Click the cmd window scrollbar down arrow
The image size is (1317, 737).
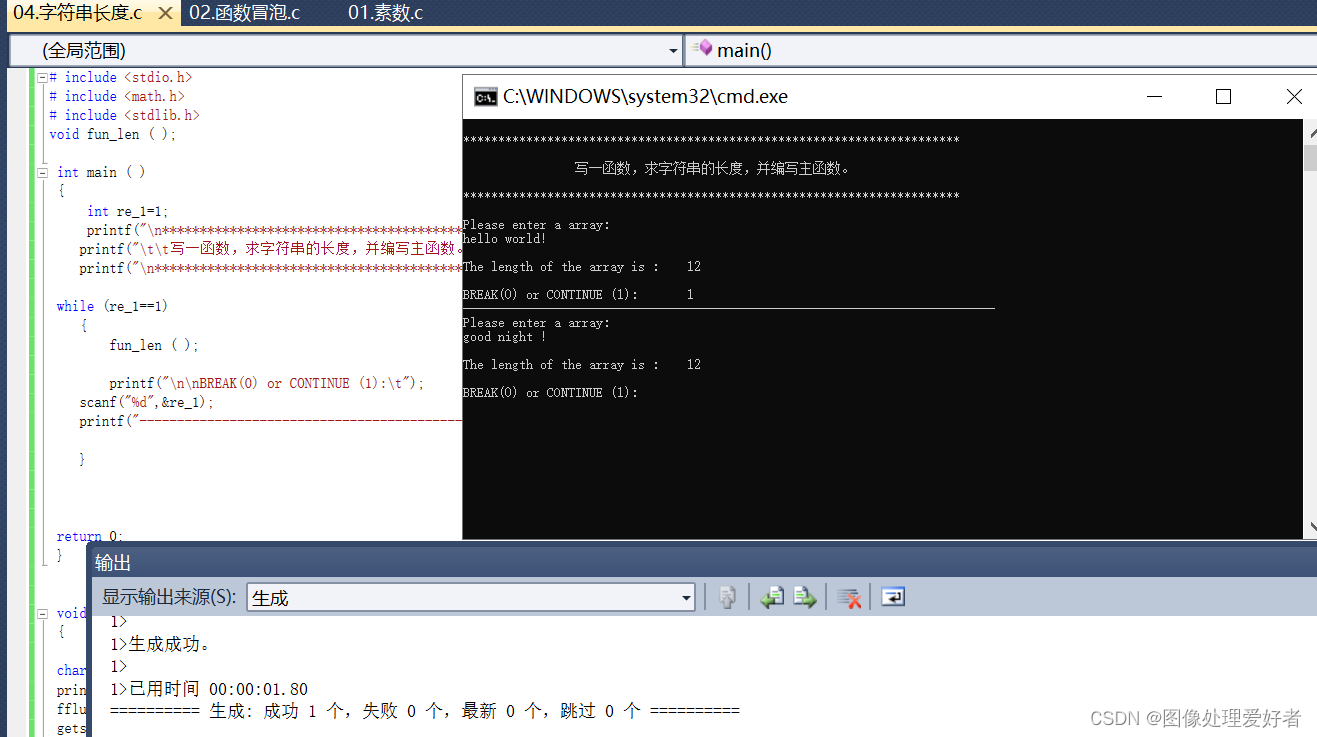click(x=1310, y=529)
